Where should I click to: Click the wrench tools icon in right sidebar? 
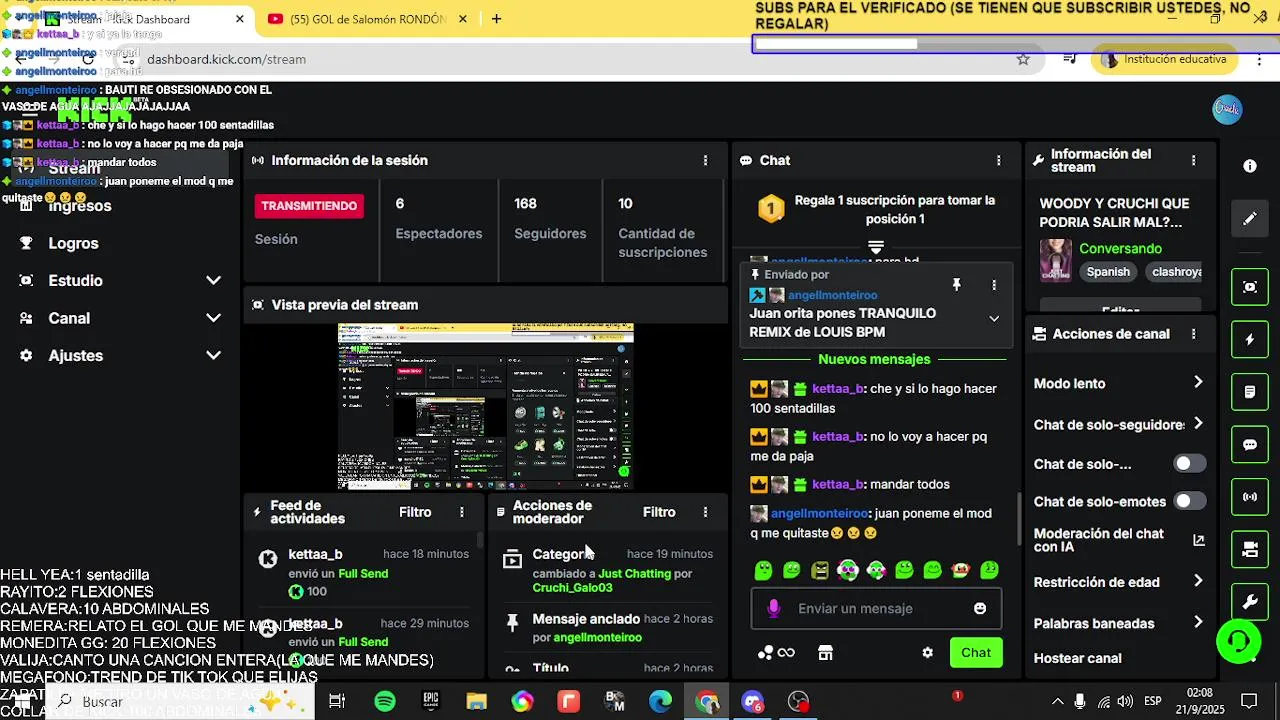coord(1250,602)
